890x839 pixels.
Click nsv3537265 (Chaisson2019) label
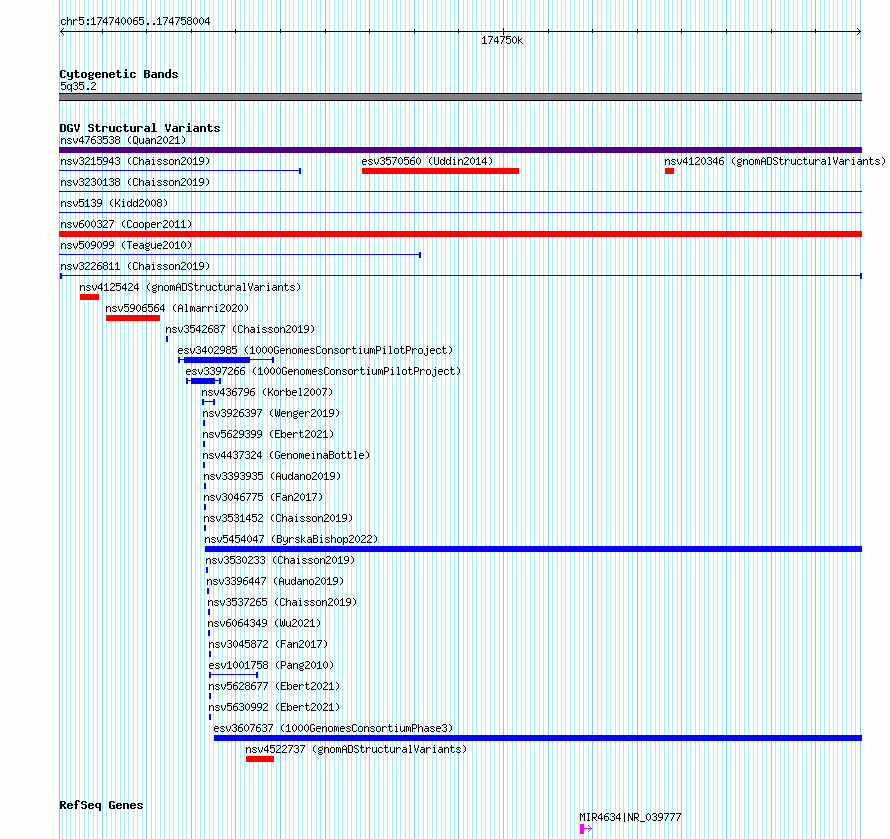point(282,602)
